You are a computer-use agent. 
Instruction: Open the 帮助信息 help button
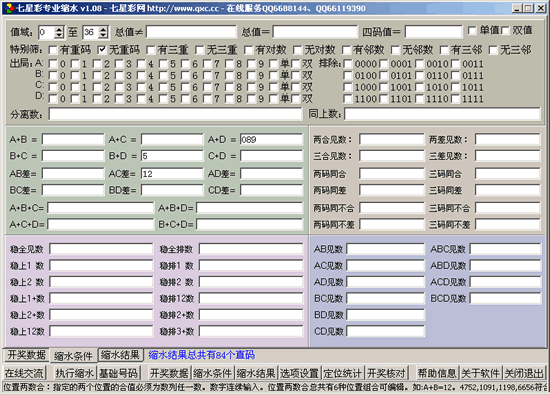[437, 373]
